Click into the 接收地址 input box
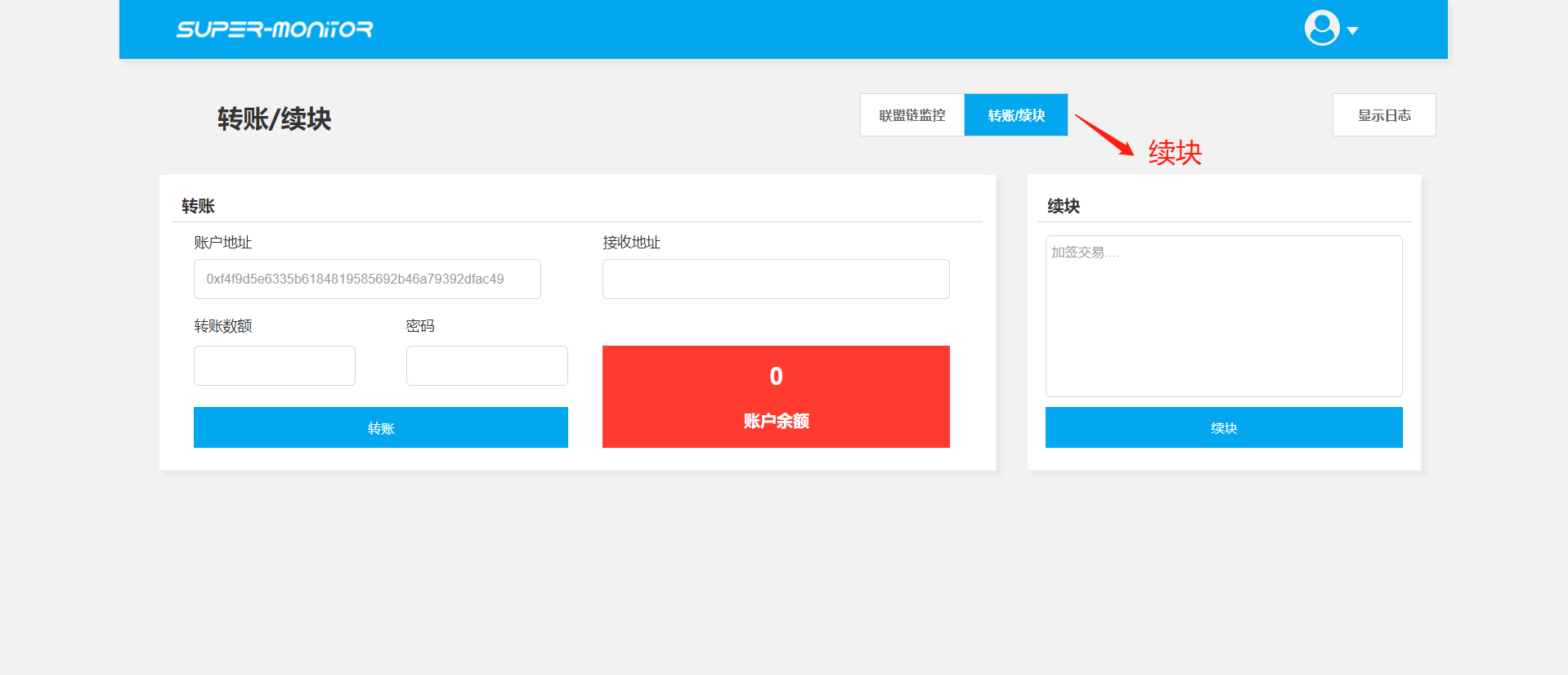Viewport: 1568px width, 675px height. coord(776,279)
